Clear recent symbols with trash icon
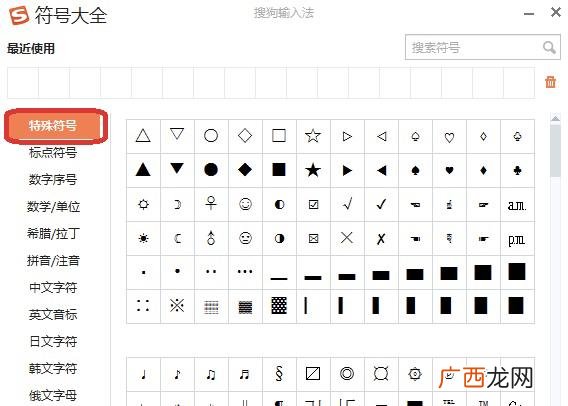 550,82
